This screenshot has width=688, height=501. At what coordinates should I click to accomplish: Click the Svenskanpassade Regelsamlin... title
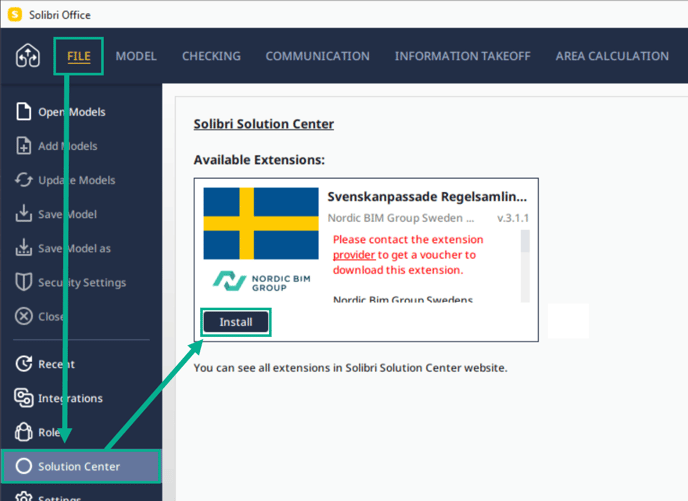pos(427,197)
